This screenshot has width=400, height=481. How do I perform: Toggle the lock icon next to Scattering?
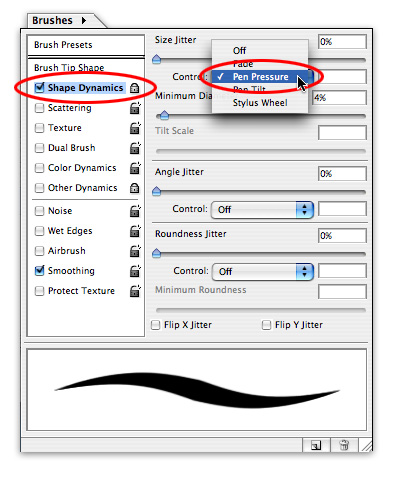[x=135, y=108]
